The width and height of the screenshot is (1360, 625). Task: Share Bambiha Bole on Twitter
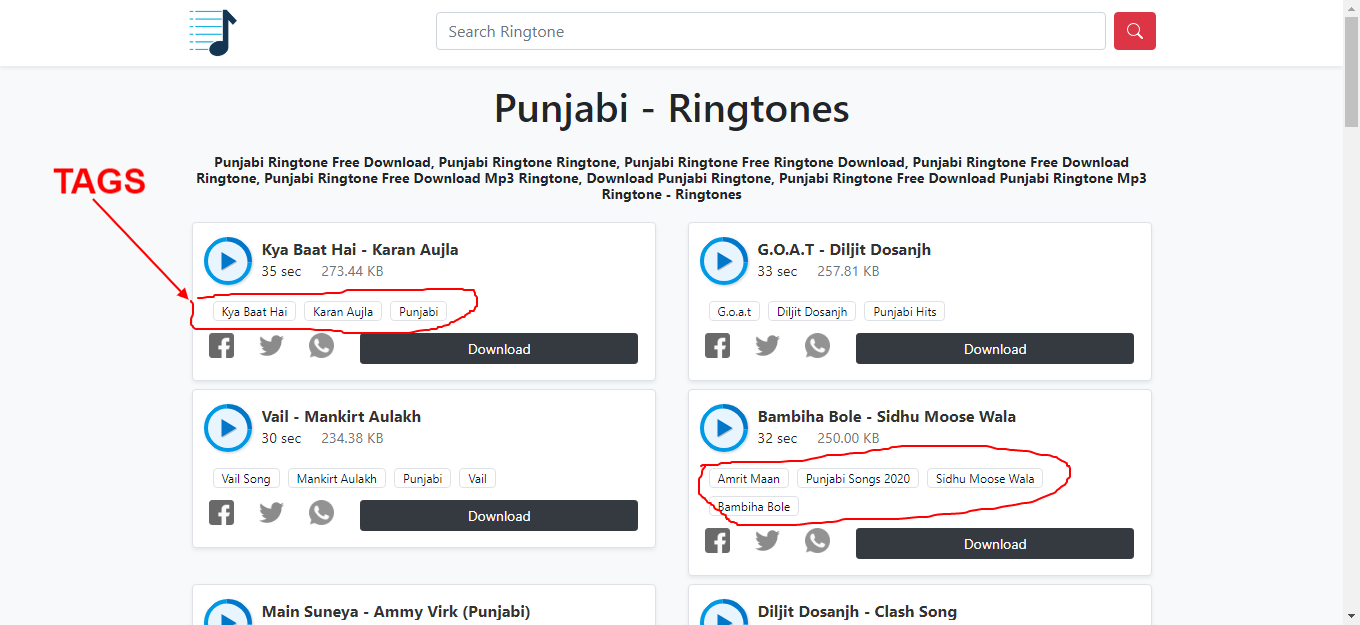click(x=767, y=540)
